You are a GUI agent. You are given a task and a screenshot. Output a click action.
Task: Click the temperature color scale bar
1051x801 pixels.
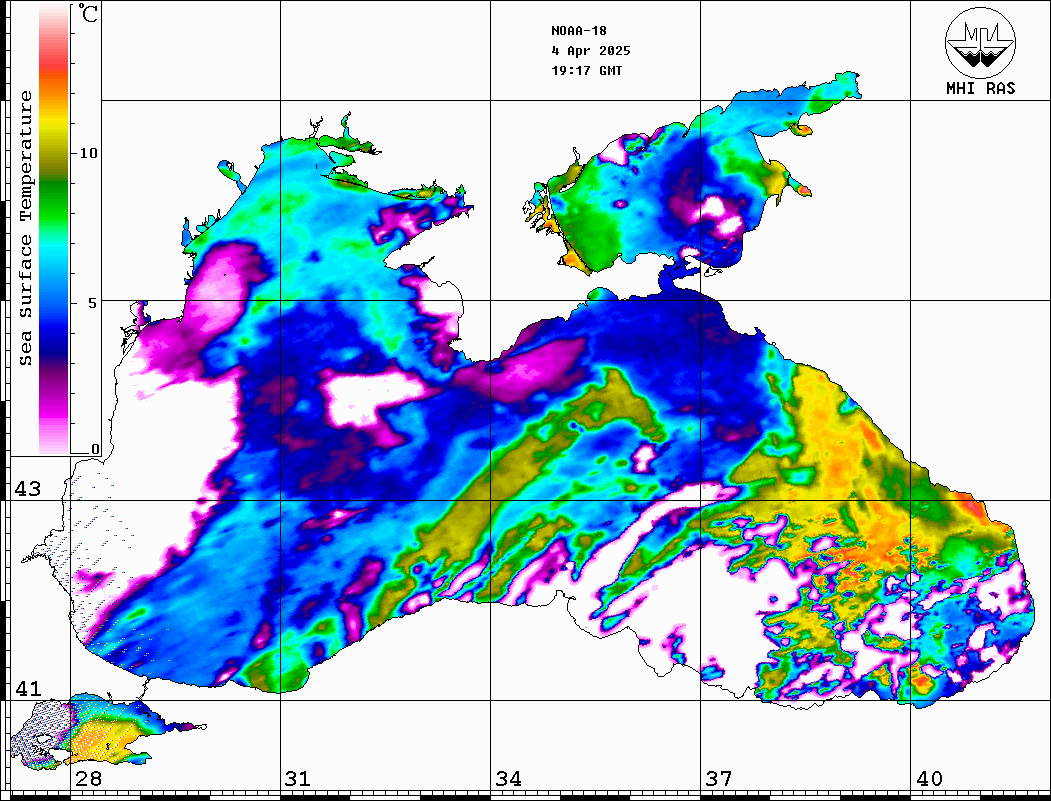[54, 229]
